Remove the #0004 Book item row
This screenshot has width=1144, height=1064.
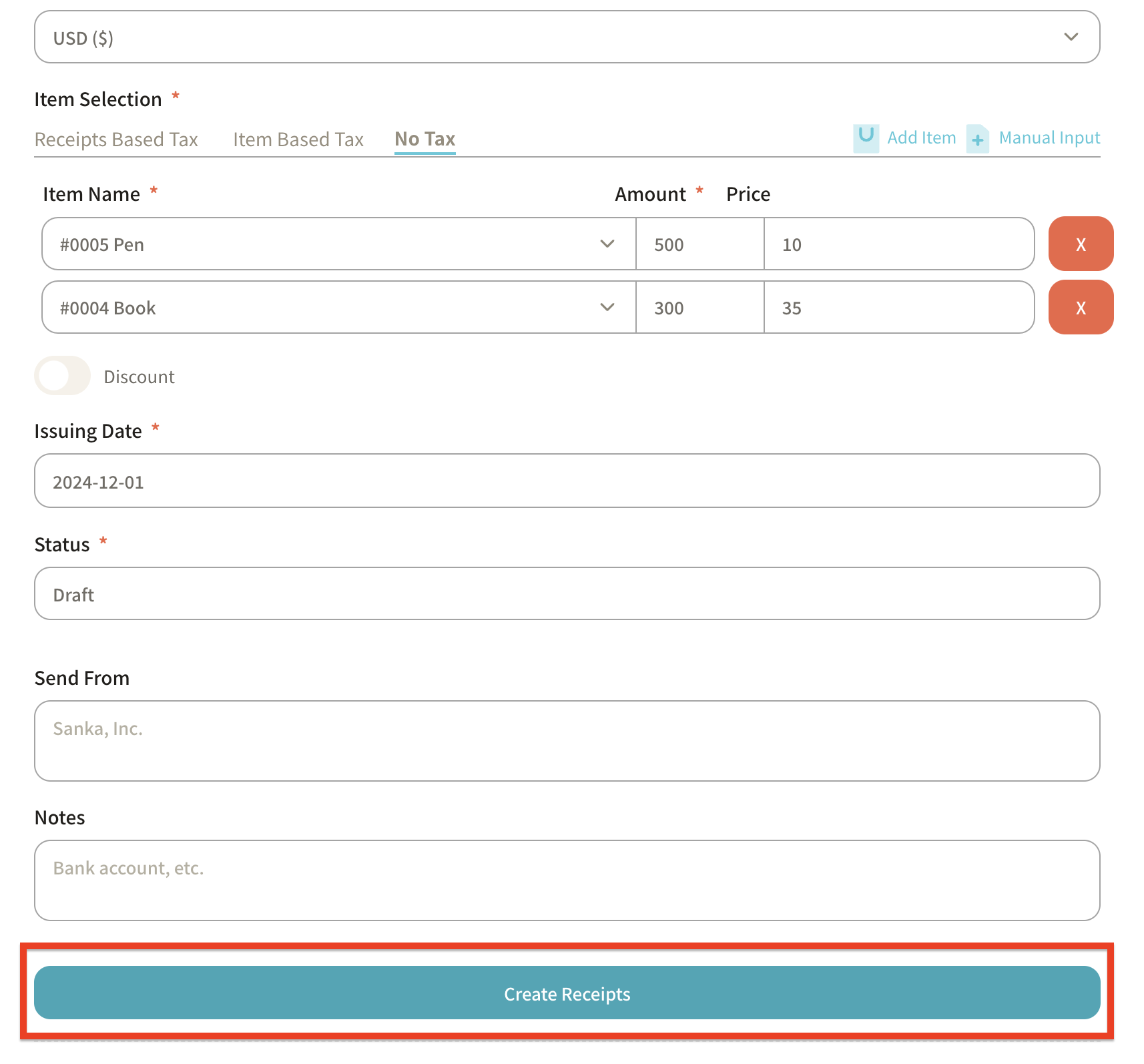point(1080,308)
